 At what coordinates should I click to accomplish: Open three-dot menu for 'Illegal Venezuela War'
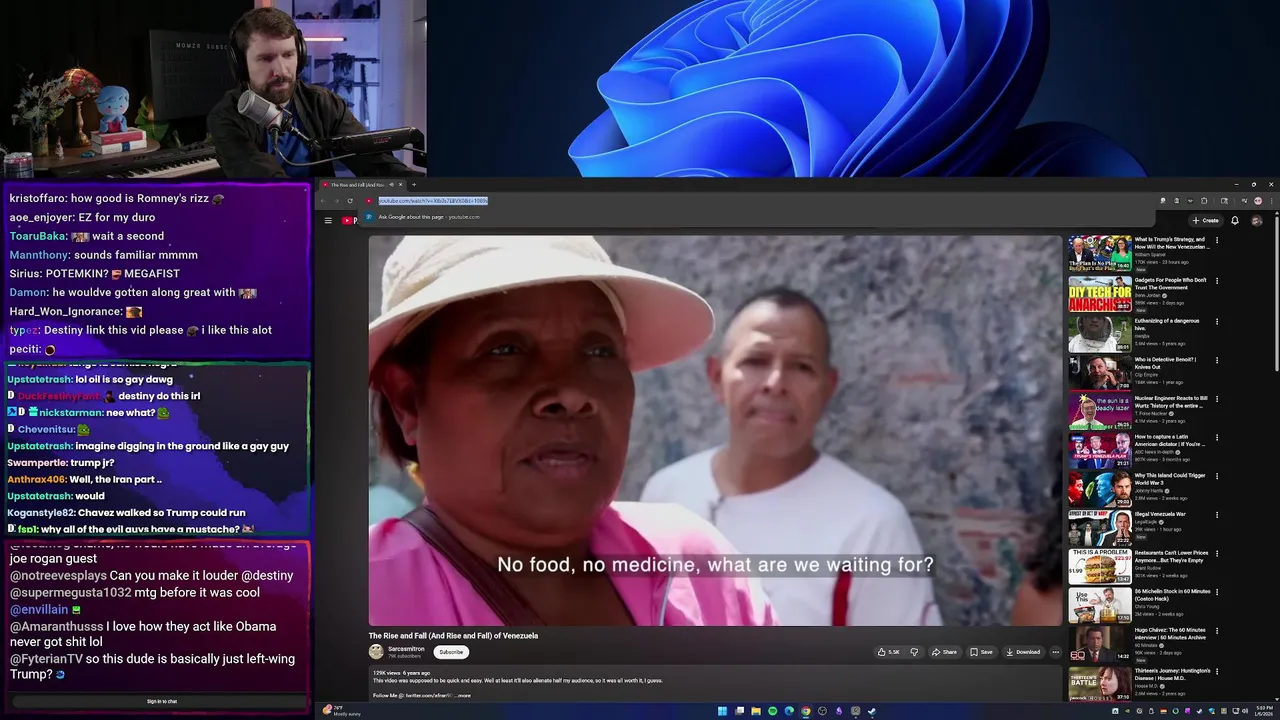(1217, 515)
